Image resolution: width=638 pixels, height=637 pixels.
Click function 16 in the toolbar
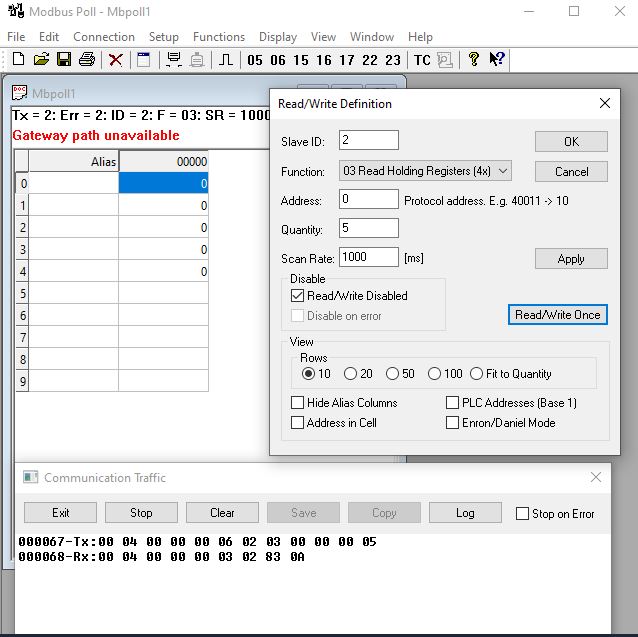[324, 60]
